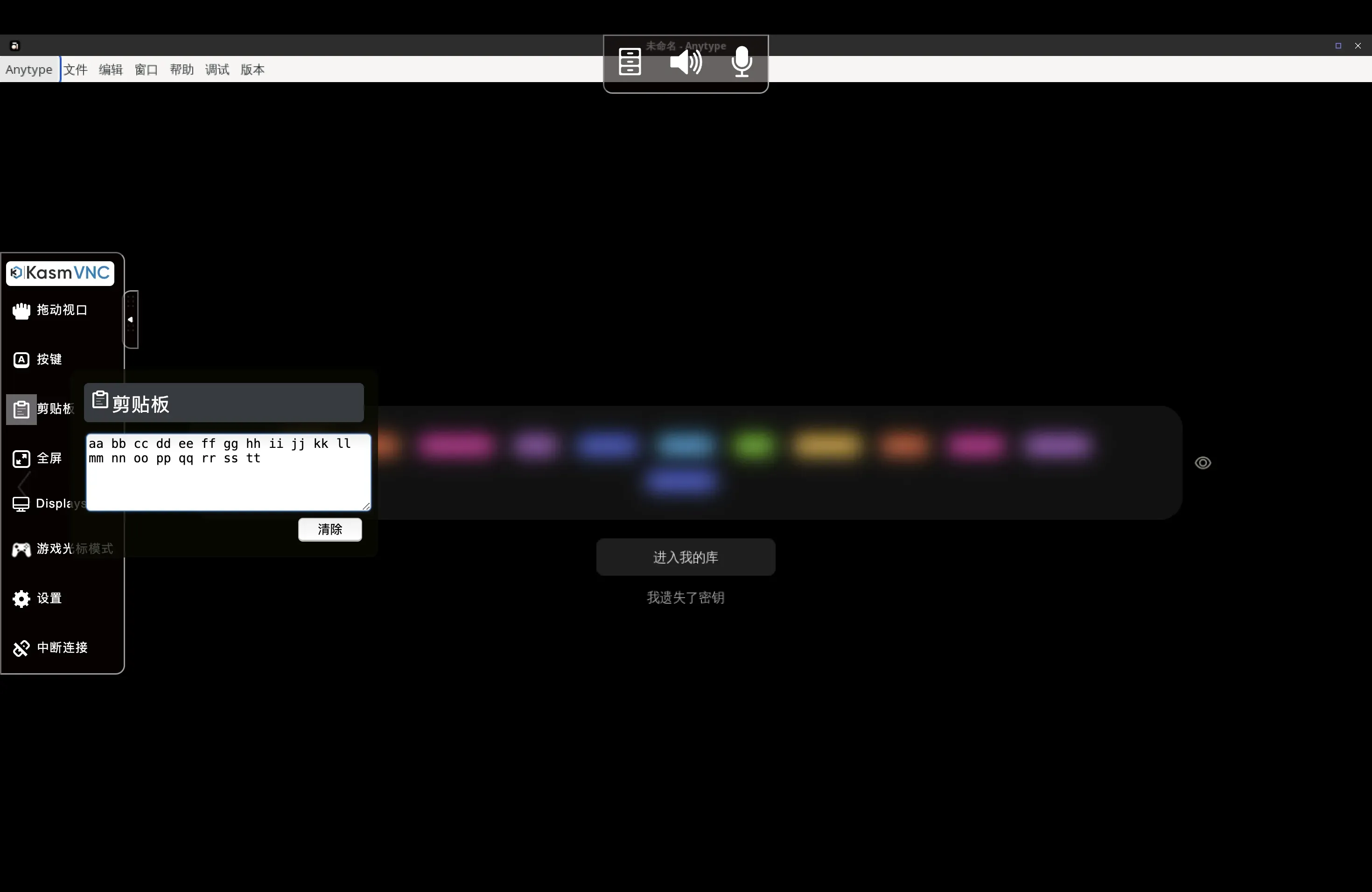Viewport: 1372px width, 892px height.
Task: Disconnect the VNC session
Action: [21, 648]
